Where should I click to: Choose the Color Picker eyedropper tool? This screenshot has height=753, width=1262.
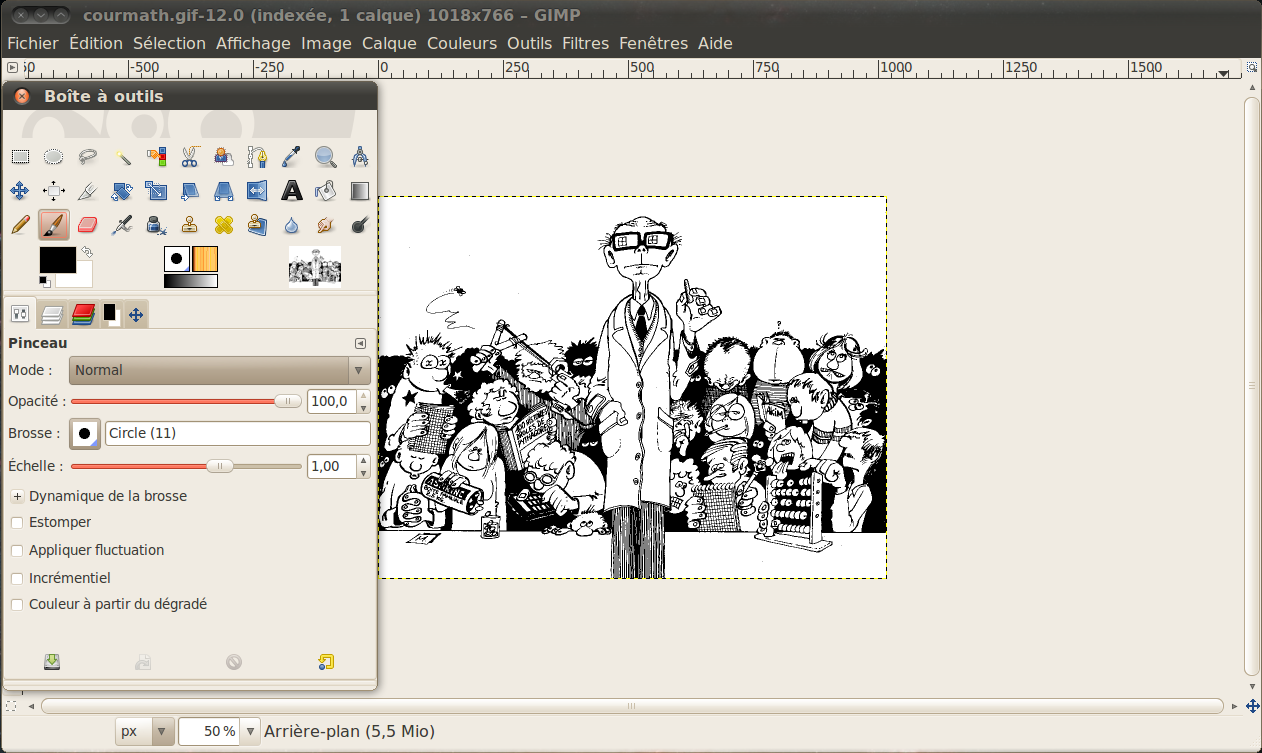point(291,156)
